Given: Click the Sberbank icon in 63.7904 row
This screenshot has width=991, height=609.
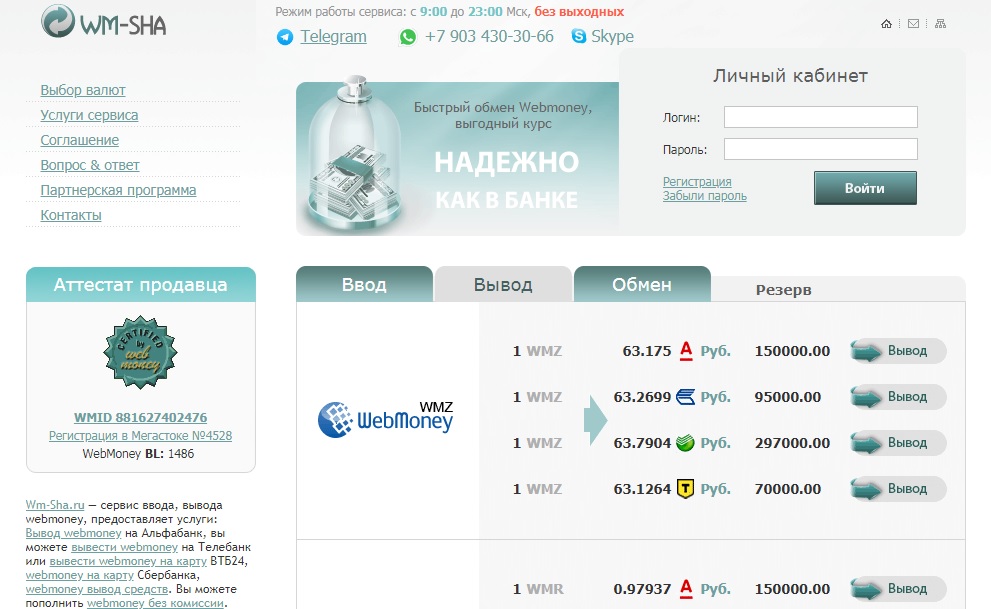Looking at the screenshot, I should click(x=685, y=443).
